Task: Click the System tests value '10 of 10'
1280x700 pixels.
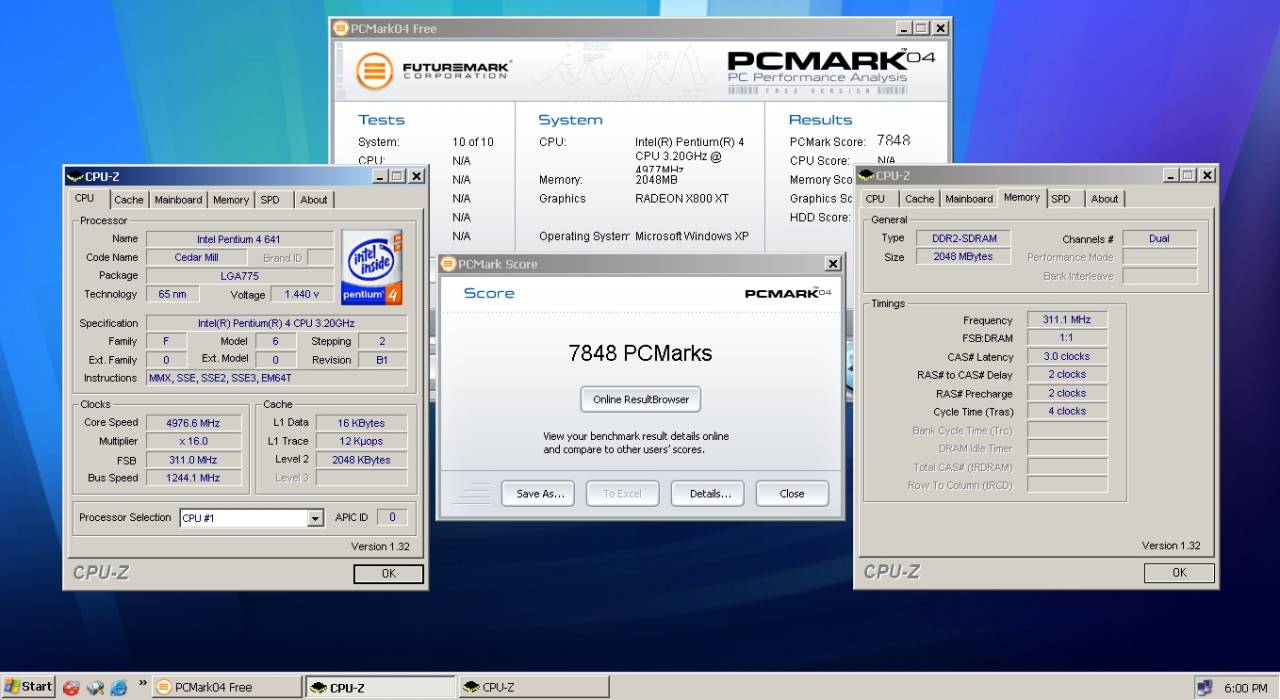Action: 473,142
